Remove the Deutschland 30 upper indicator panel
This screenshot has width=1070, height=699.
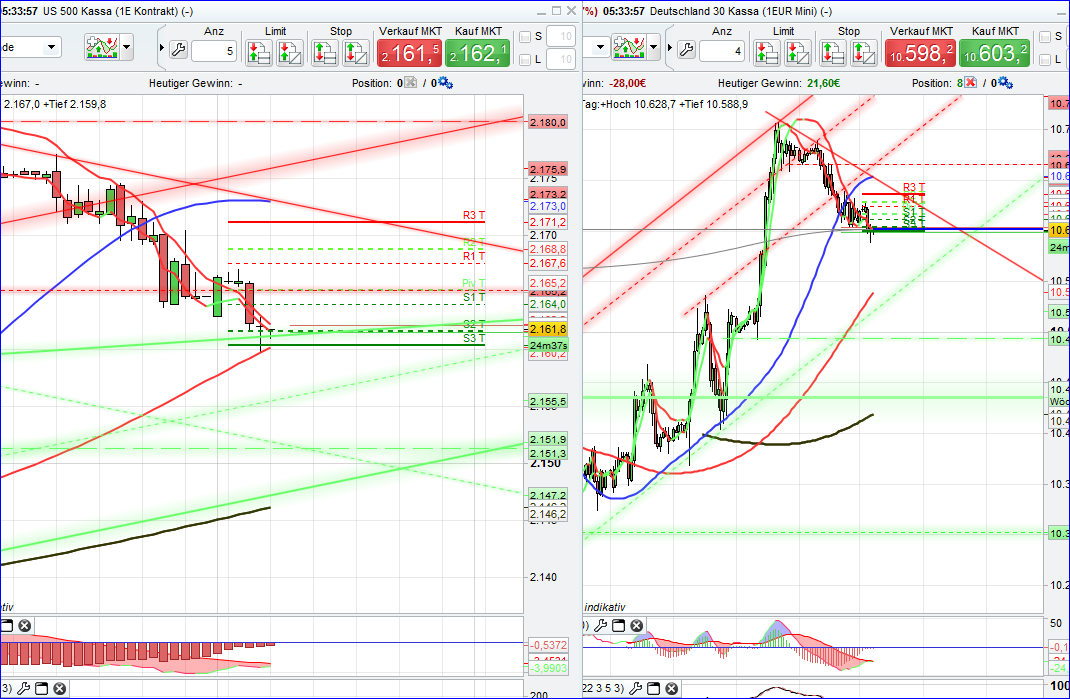[636, 625]
